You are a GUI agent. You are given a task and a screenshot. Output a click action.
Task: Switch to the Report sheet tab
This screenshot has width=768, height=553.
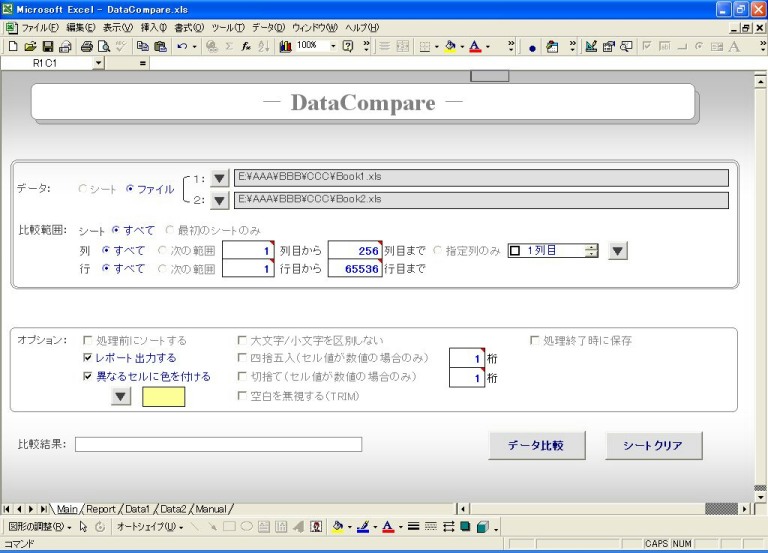pyautogui.click(x=101, y=509)
